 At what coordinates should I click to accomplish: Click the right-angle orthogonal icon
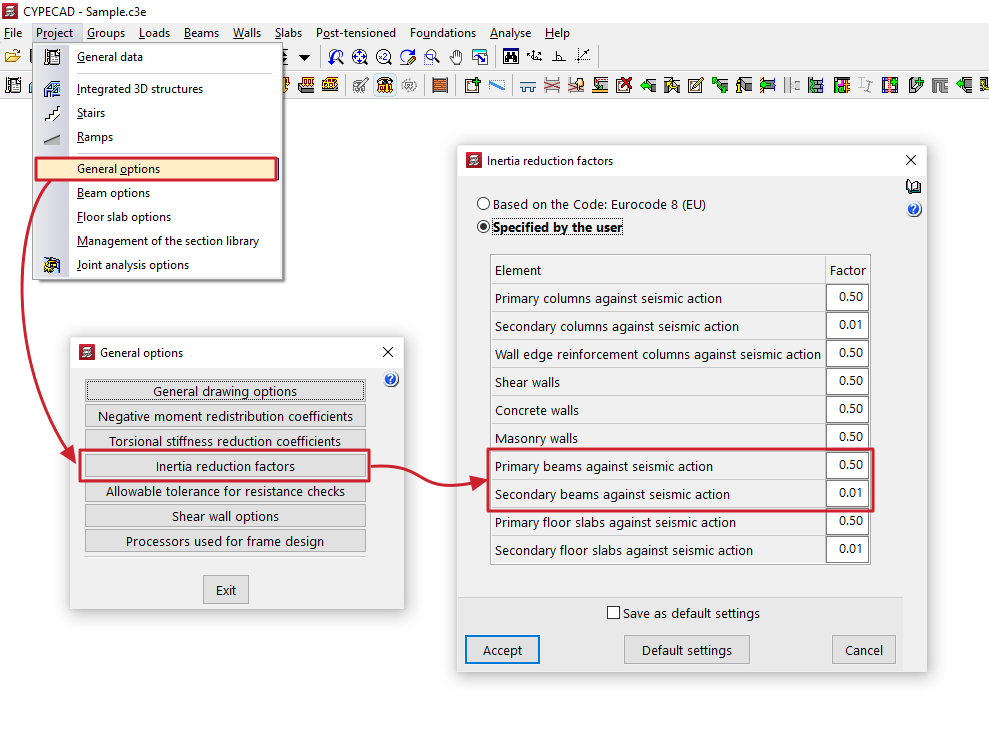(559, 57)
